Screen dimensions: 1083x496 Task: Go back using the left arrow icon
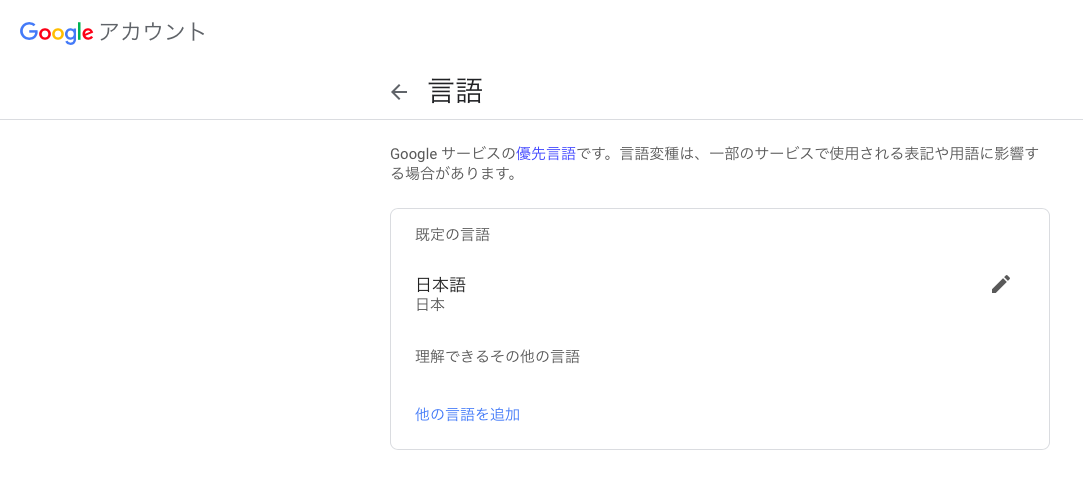coord(399,92)
